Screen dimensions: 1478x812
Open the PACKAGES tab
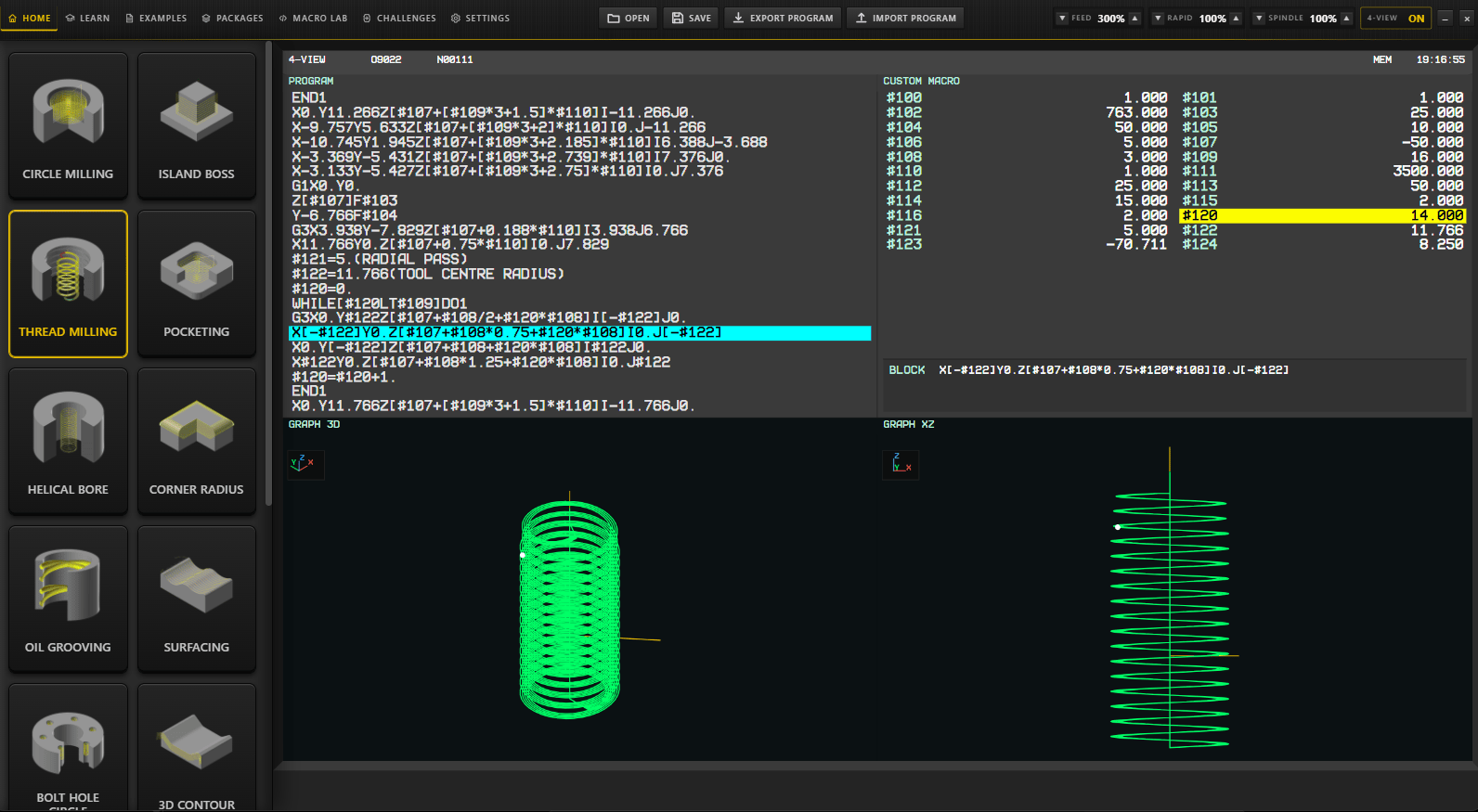[232, 18]
